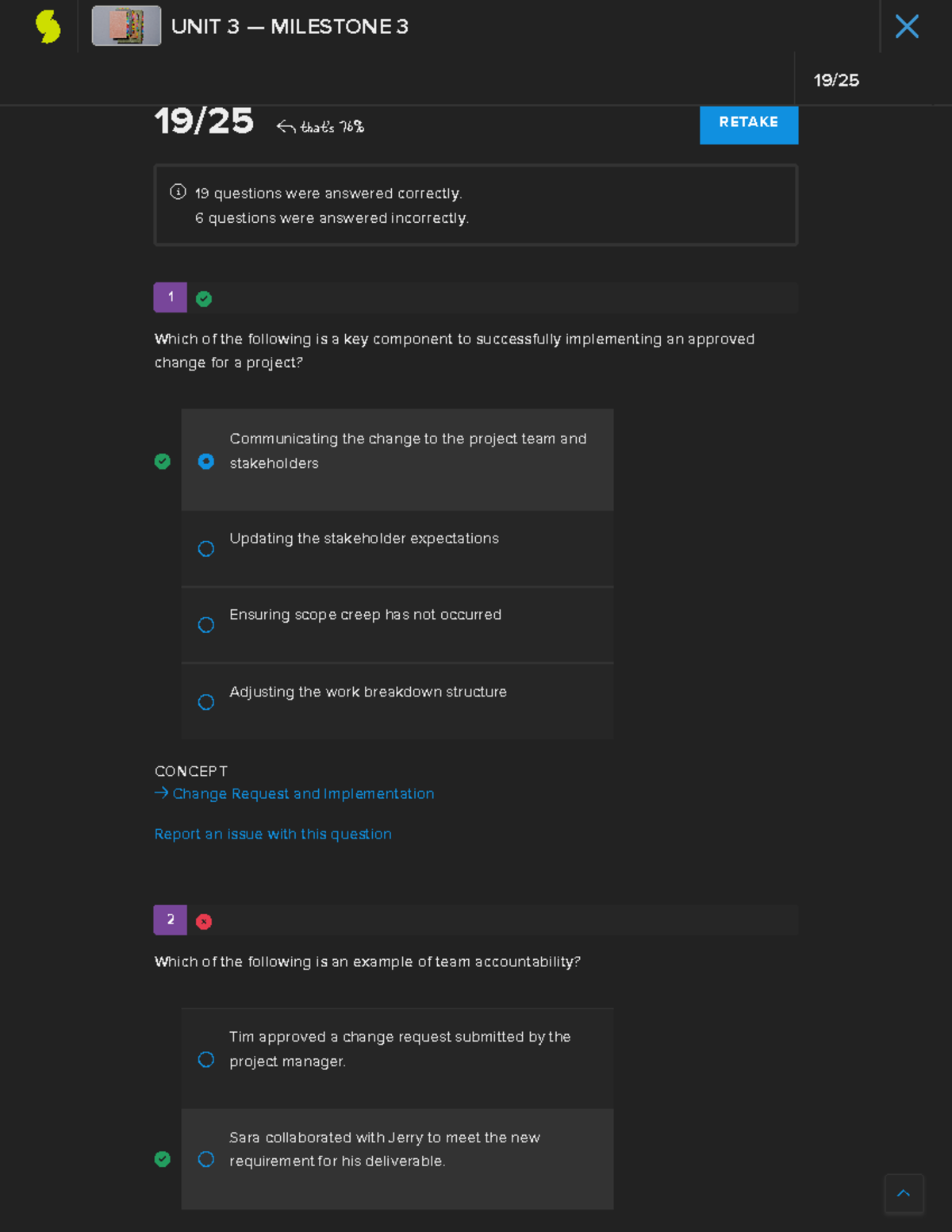Click the arrow icon before the concept link
The width and height of the screenshot is (952, 1232).
[159, 793]
